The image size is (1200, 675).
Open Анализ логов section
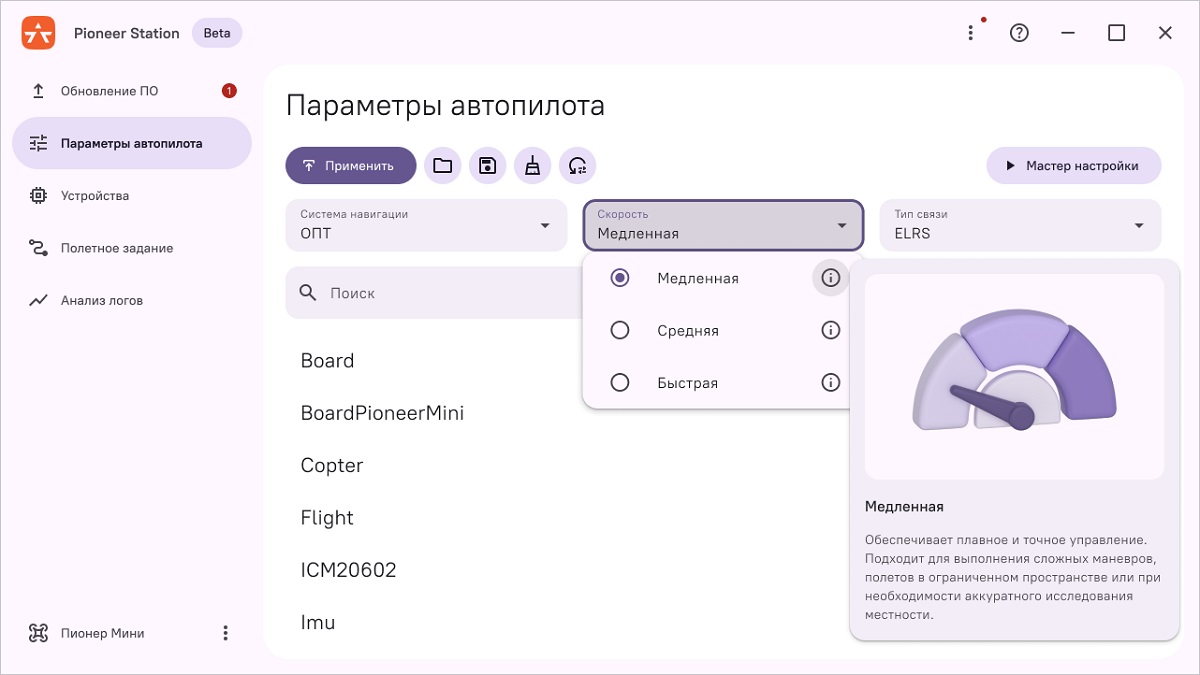[102, 300]
